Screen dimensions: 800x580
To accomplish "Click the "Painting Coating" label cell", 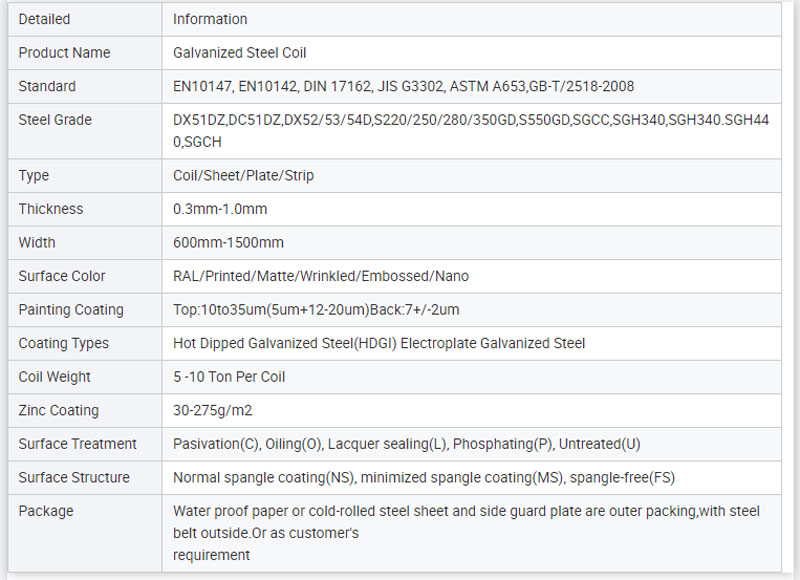I will point(71,310).
